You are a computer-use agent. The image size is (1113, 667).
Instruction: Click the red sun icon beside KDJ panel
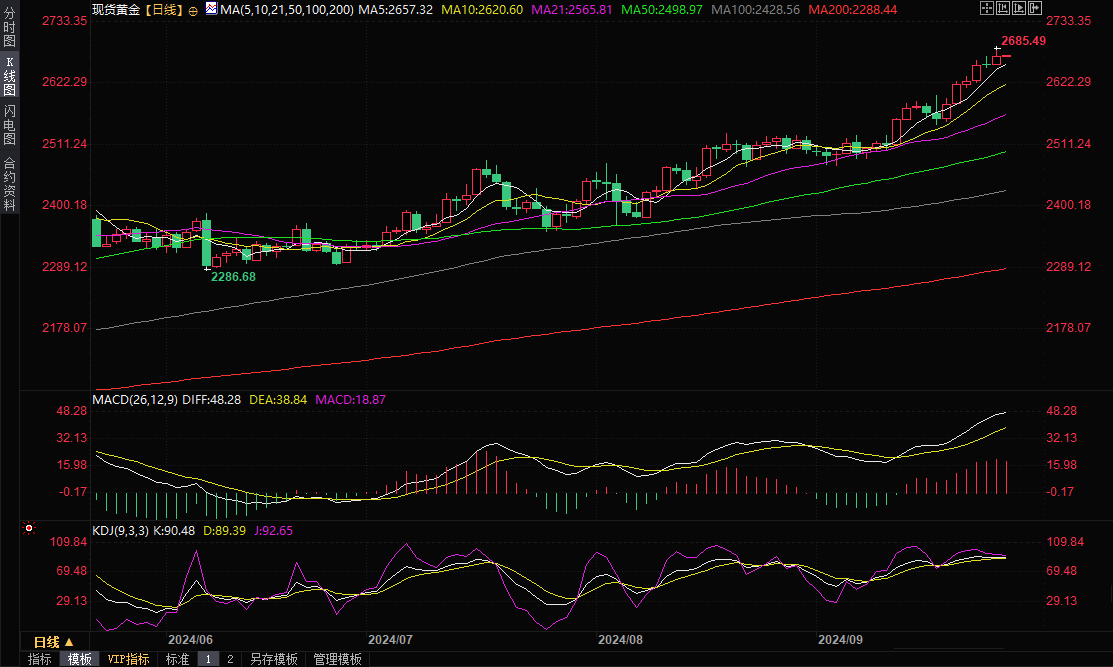click(x=29, y=528)
